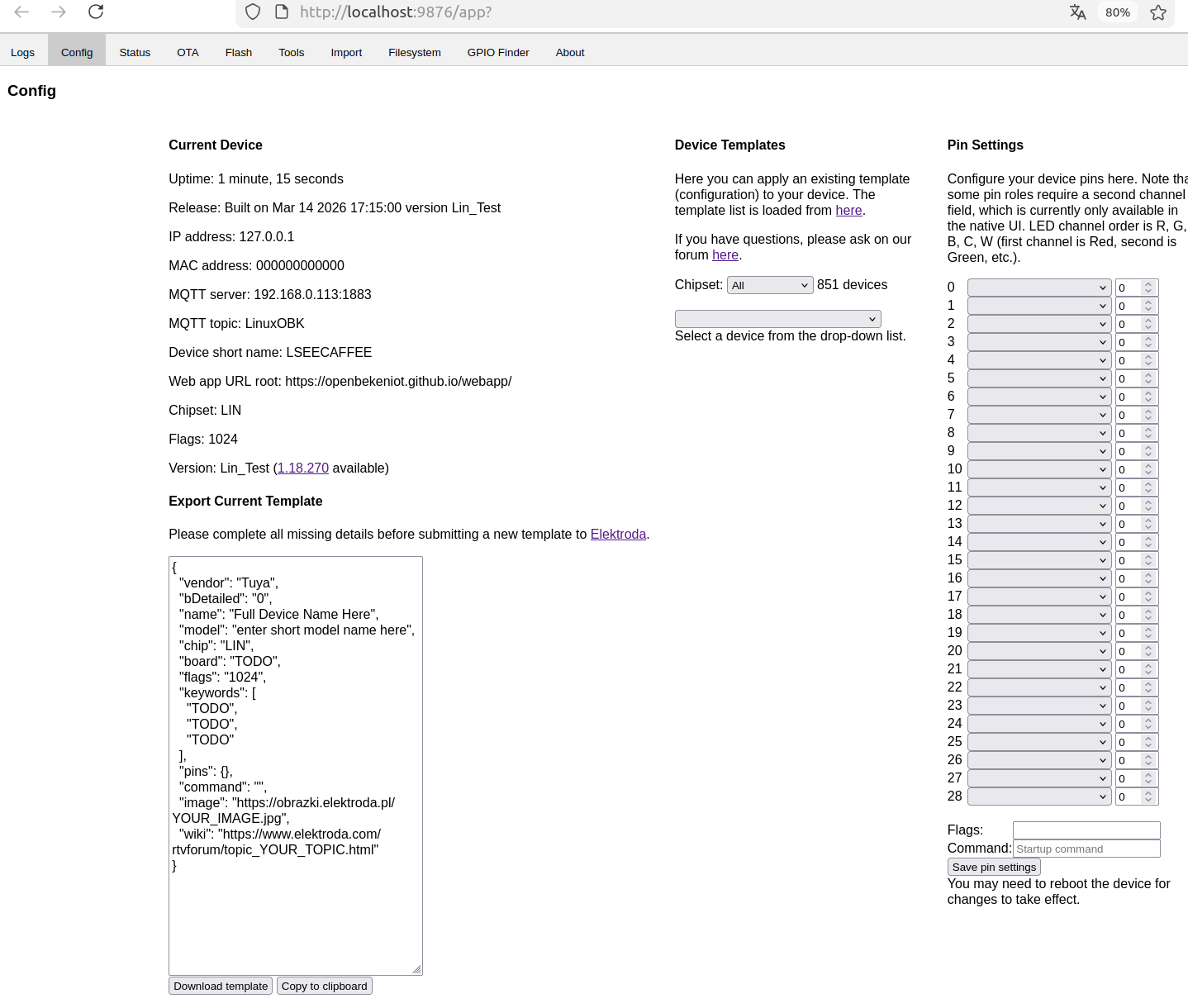Click the channel number field for pin 27
This screenshot has width=1188, height=1008.
click(x=1137, y=777)
